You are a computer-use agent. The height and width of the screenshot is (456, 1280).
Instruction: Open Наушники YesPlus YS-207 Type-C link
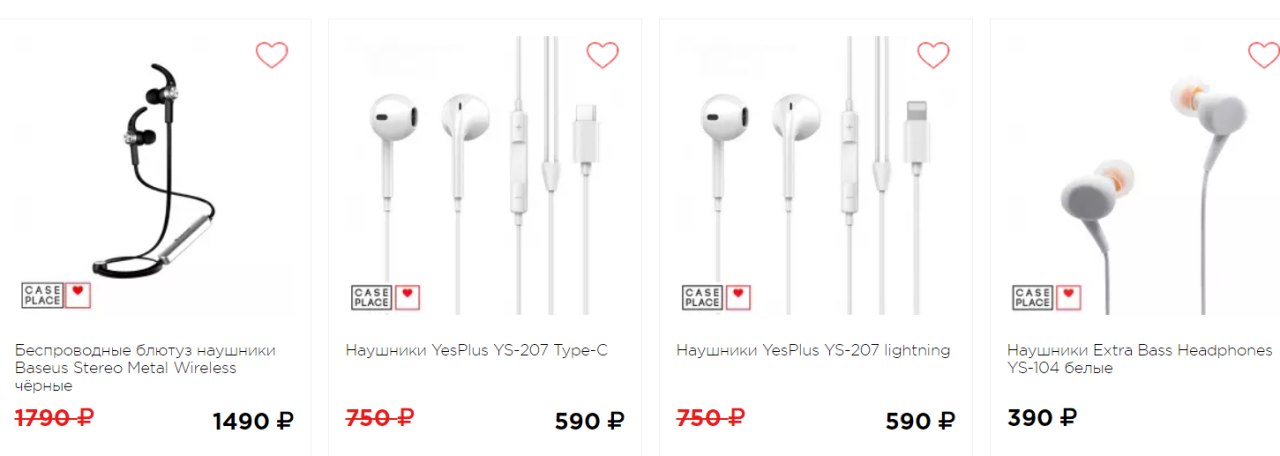[x=476, y=351]
